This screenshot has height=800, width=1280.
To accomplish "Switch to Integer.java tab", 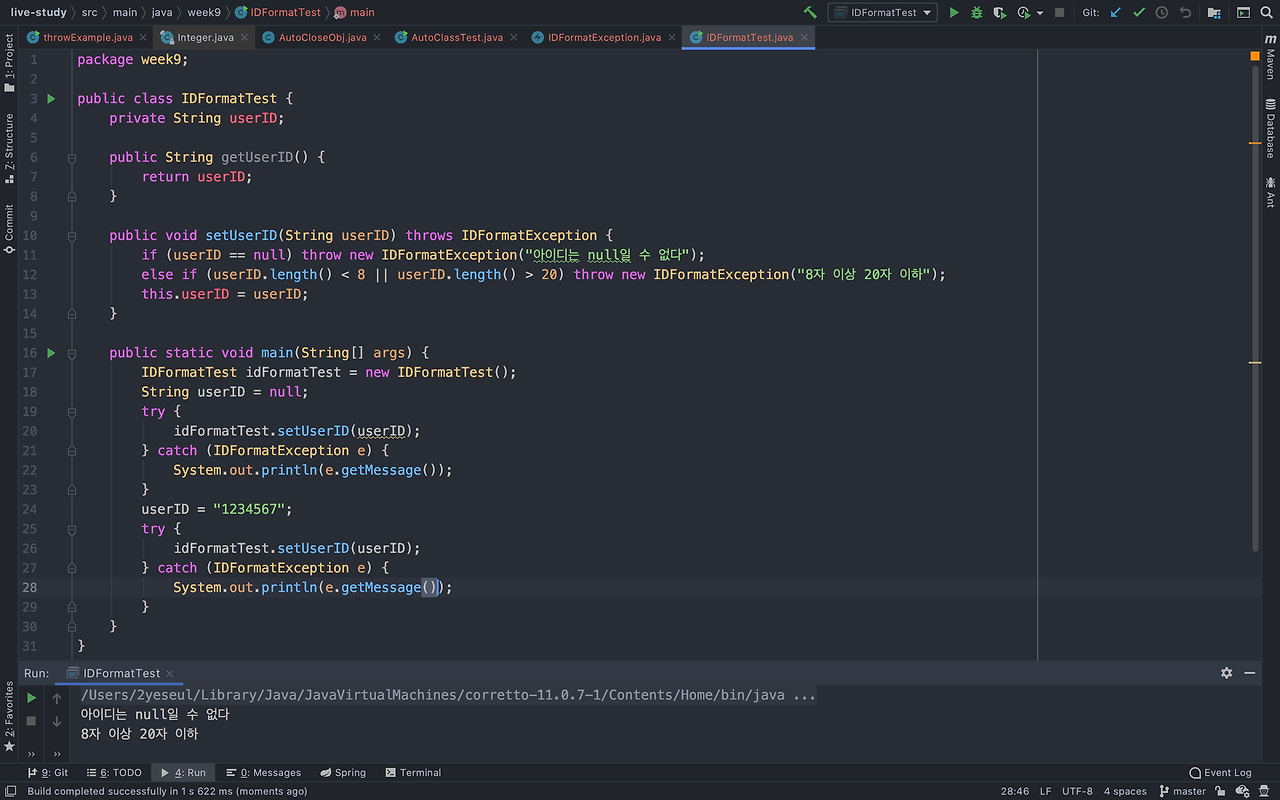I will 205,37.
